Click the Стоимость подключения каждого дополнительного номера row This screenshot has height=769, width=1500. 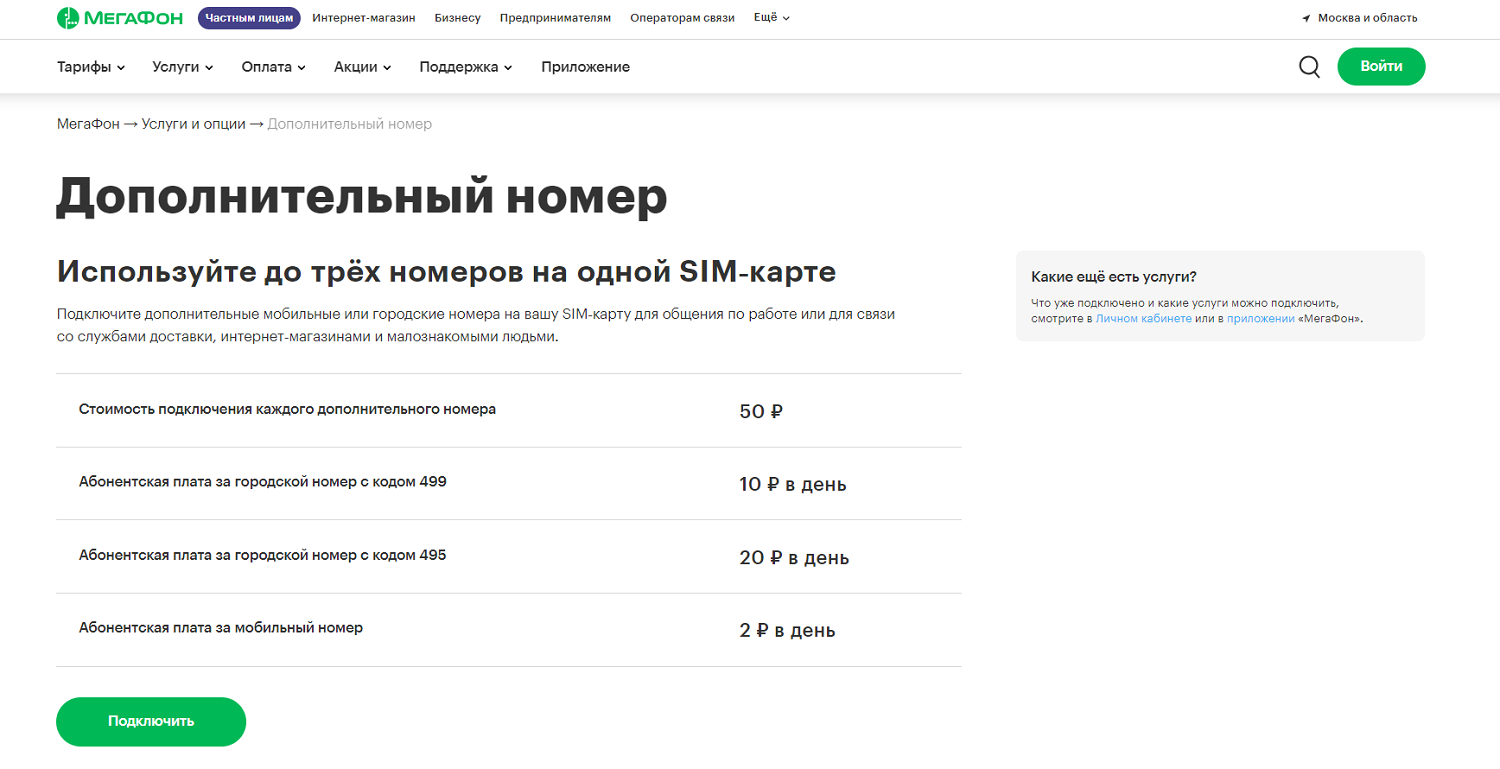pyautogui.click(x=509, y=410)
